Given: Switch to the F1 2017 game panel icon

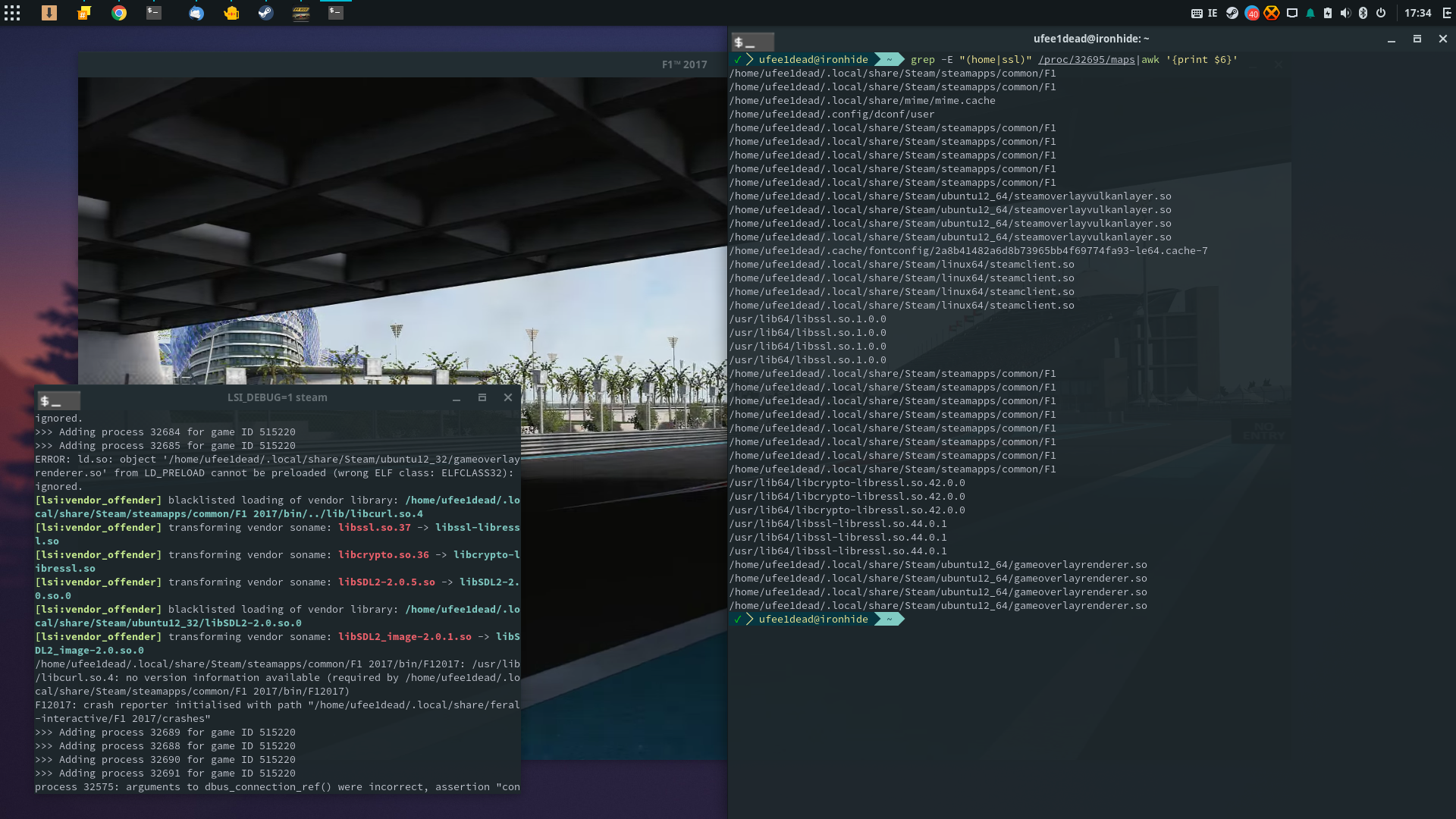Looking at the screenshot, I should (x=301, y=13).
